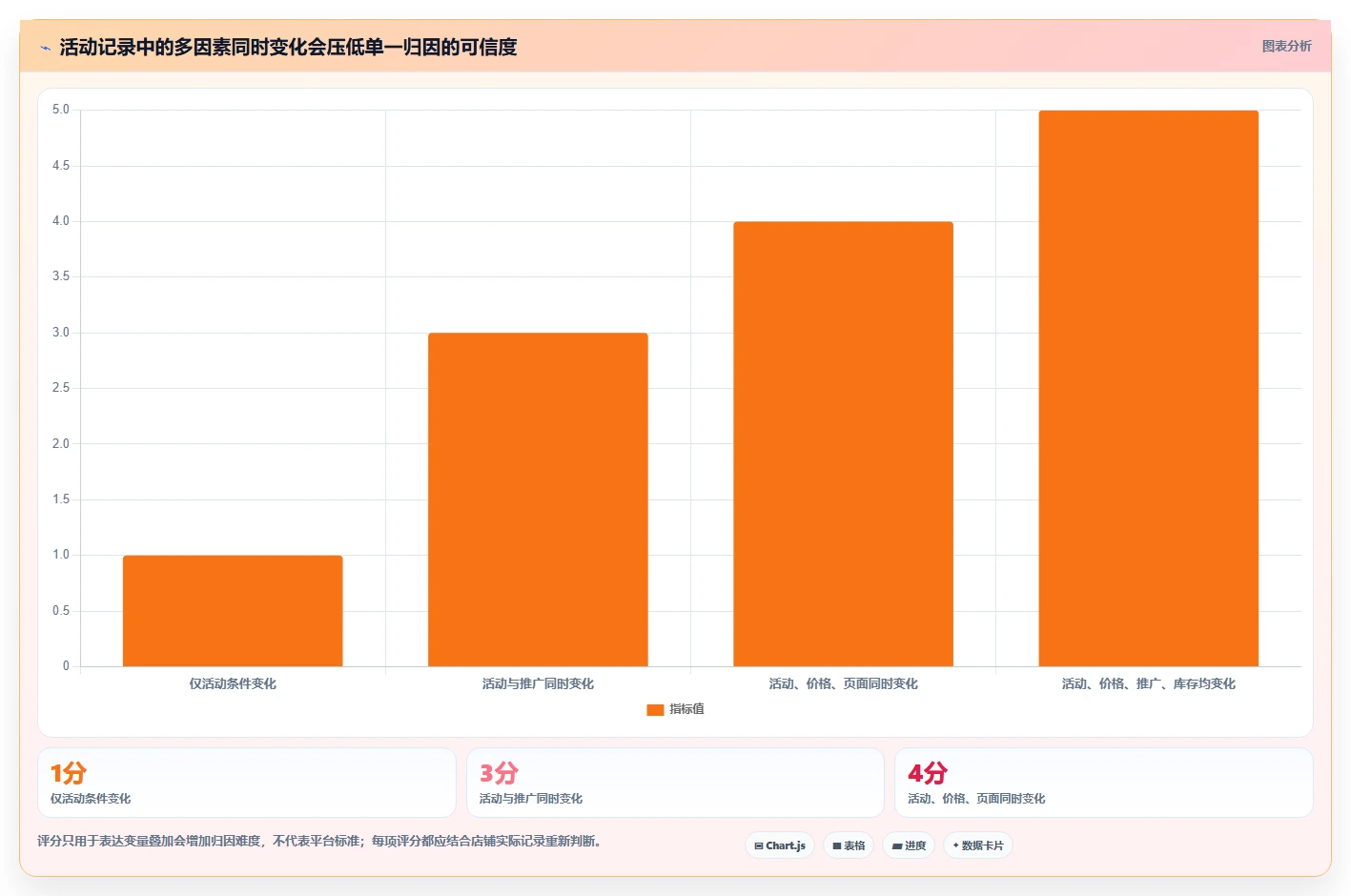Click the 图表分析 label in the header

tap(1286, 46)
